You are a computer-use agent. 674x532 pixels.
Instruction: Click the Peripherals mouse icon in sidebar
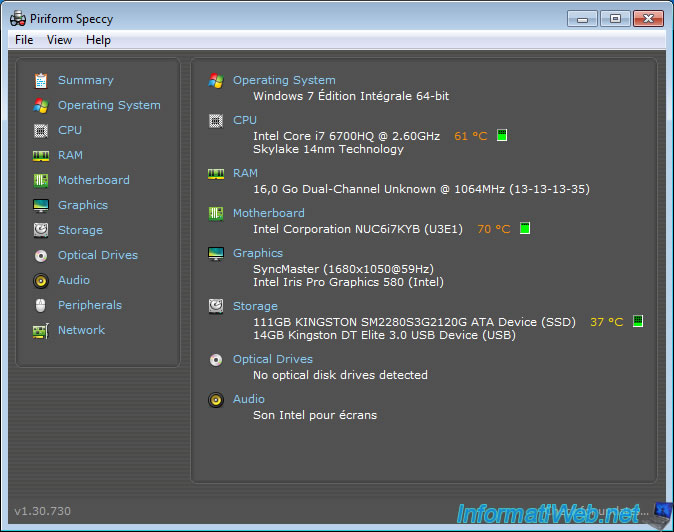click(x=41, y=306)
